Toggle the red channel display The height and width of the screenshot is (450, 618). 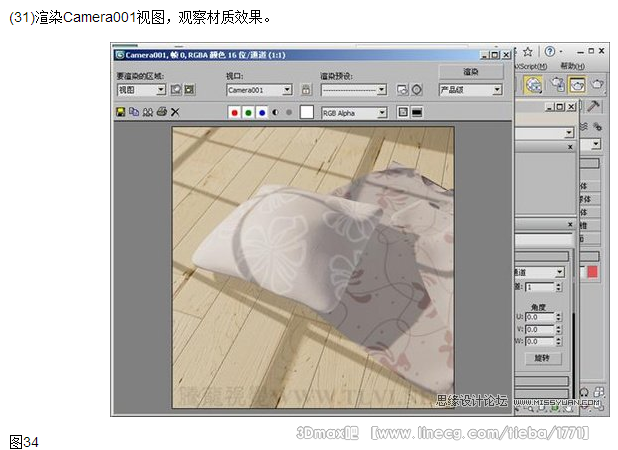(x=235, y=113)
